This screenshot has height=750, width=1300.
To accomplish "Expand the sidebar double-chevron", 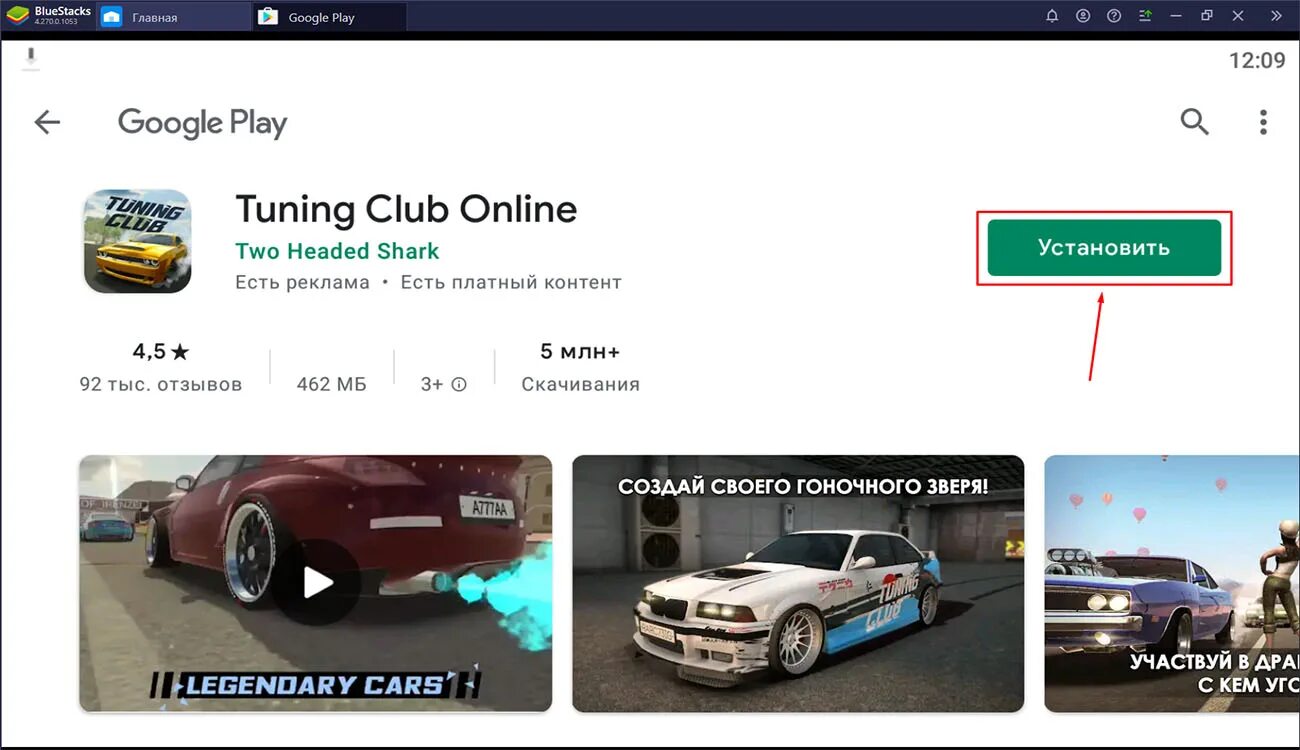I will click(x=1275, y=16).
